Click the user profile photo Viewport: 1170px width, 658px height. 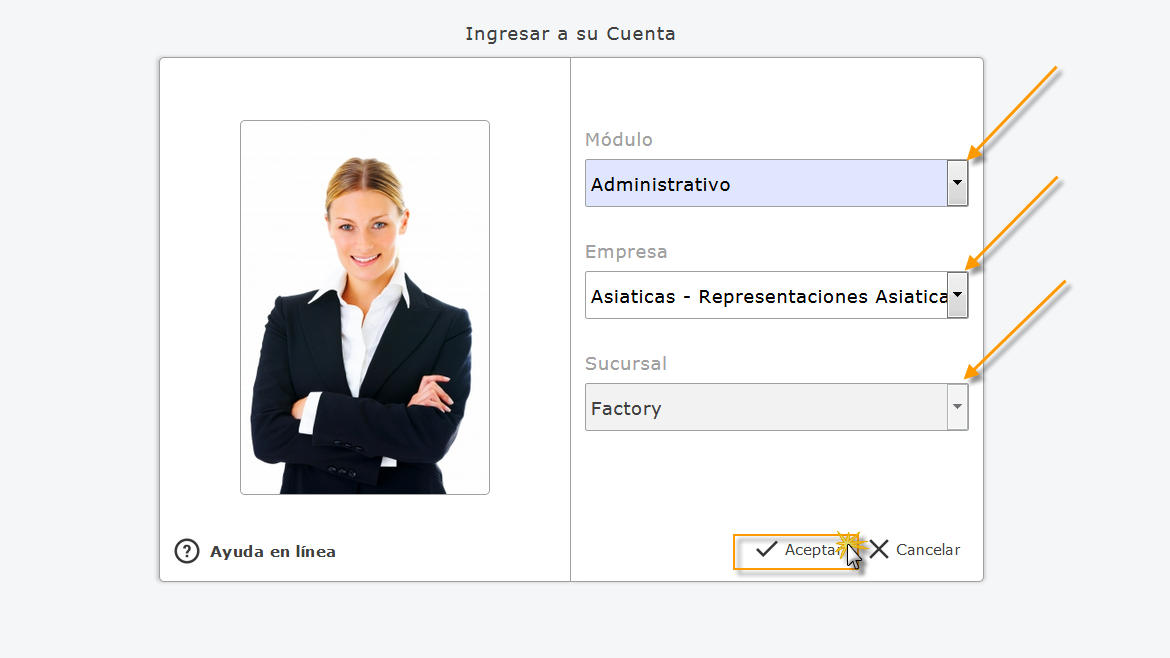coord(364,306)
